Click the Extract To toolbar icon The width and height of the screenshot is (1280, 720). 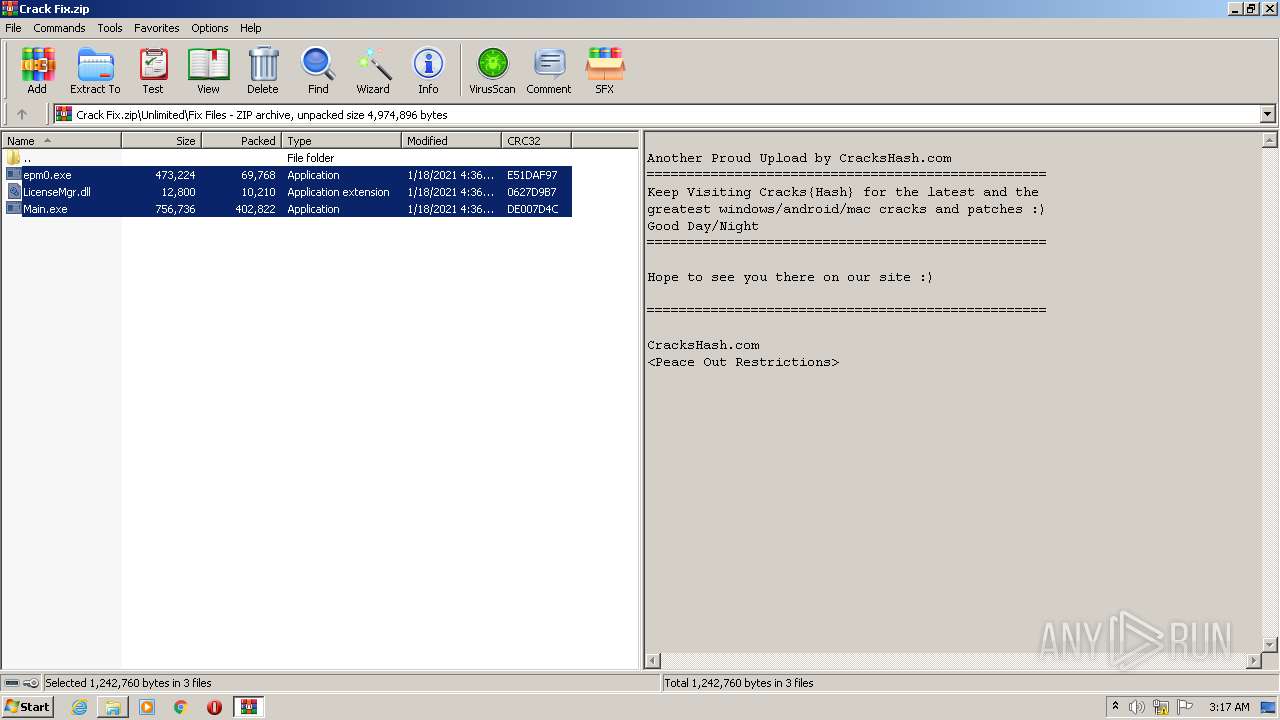click(95, 71)
